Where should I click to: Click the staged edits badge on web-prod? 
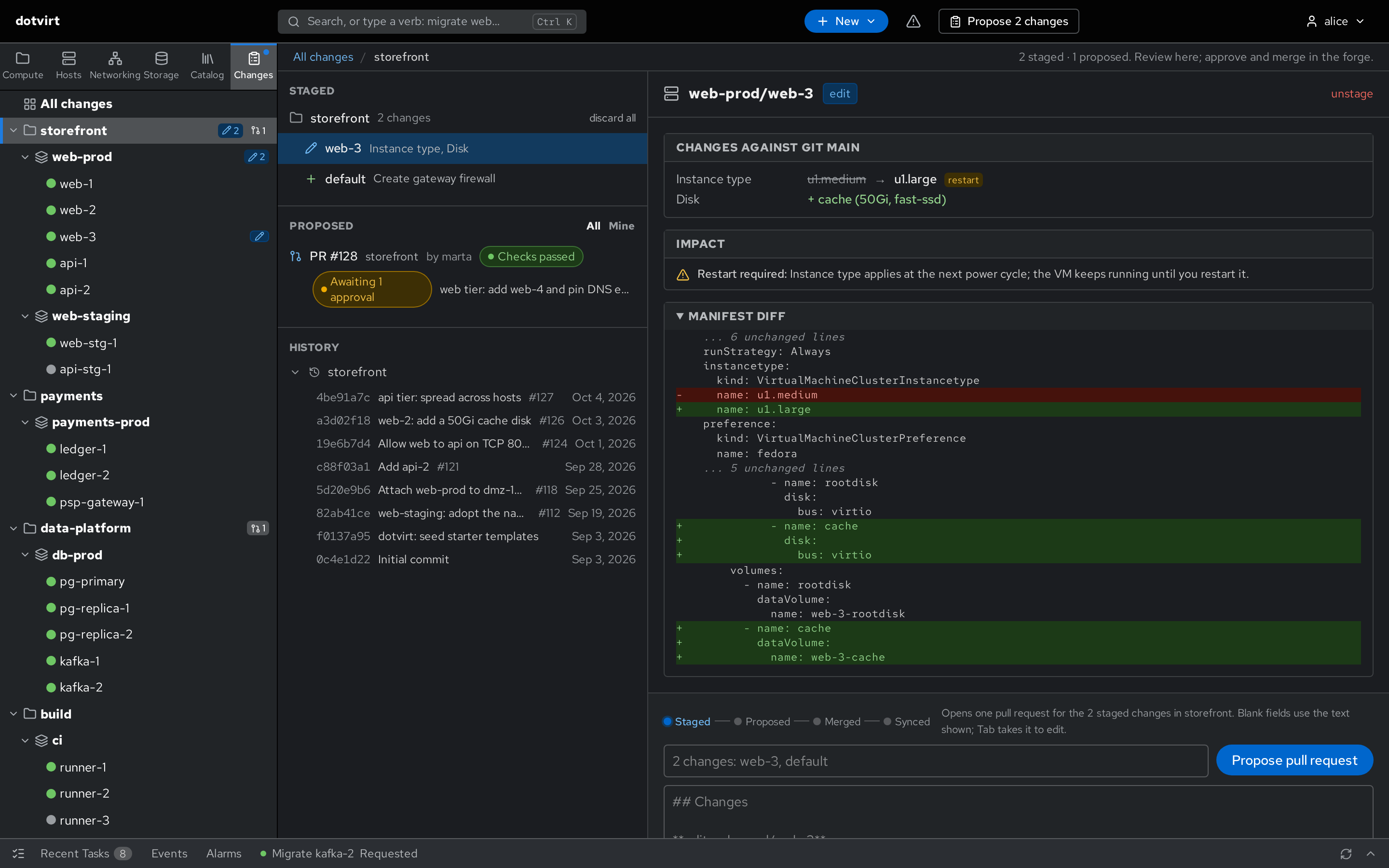pos(257,157)
